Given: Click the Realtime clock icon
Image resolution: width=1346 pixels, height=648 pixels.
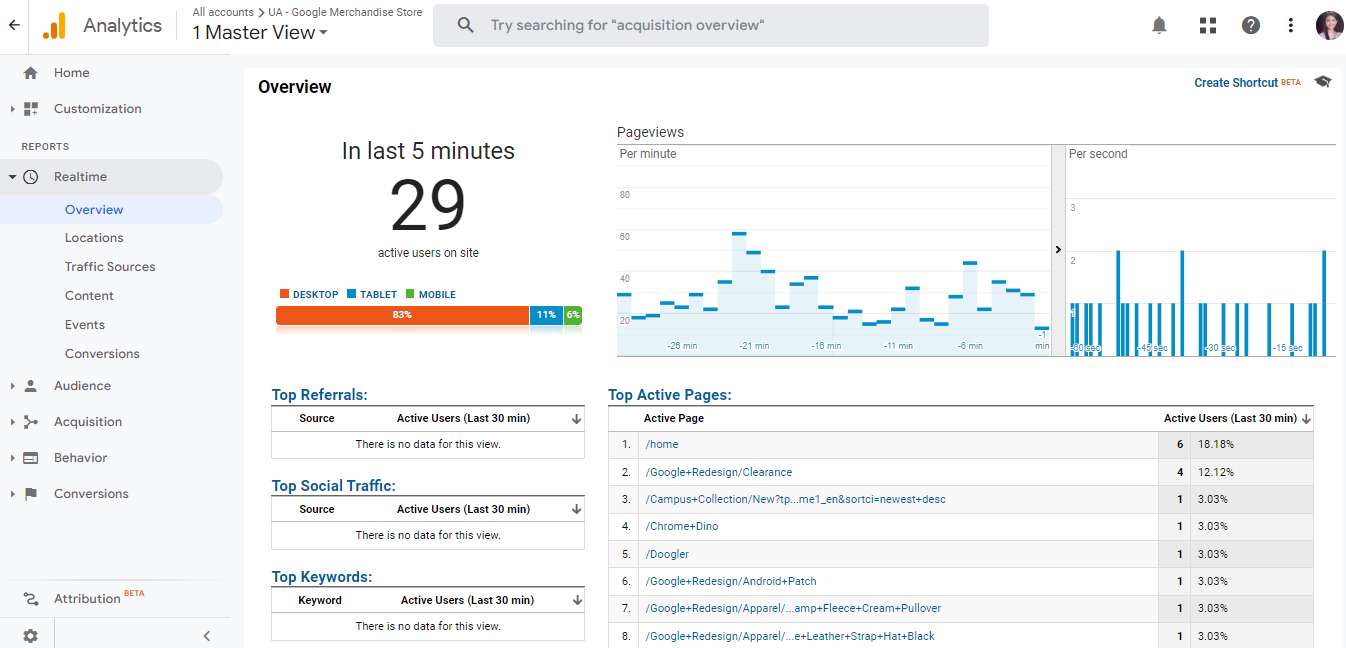Looking at the screenshot, I should pos(31,176).
